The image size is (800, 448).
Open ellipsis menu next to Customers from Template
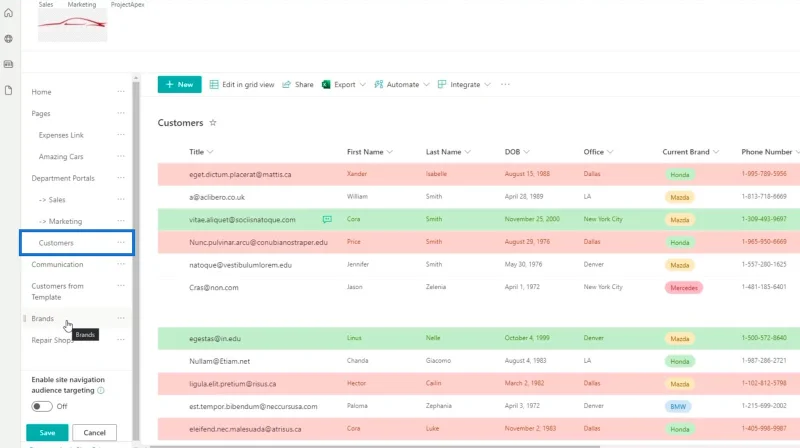coord(121,286)
